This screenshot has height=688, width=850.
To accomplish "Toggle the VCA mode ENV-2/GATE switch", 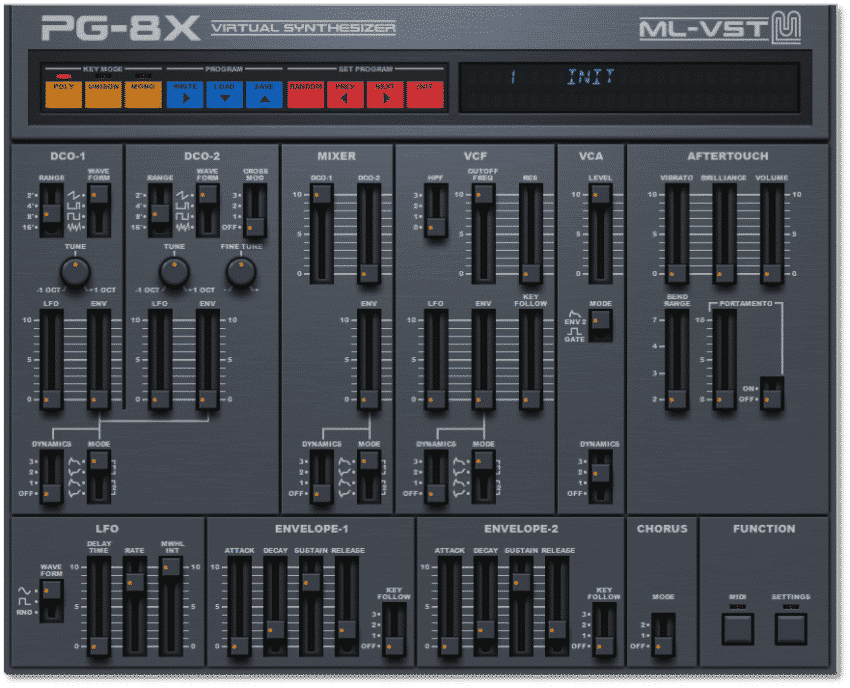I will click(x=600, y=325).
